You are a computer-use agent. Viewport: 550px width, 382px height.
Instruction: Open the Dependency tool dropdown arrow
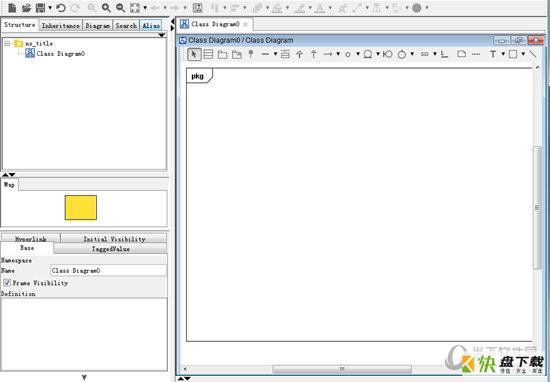[x=338, y=54]
